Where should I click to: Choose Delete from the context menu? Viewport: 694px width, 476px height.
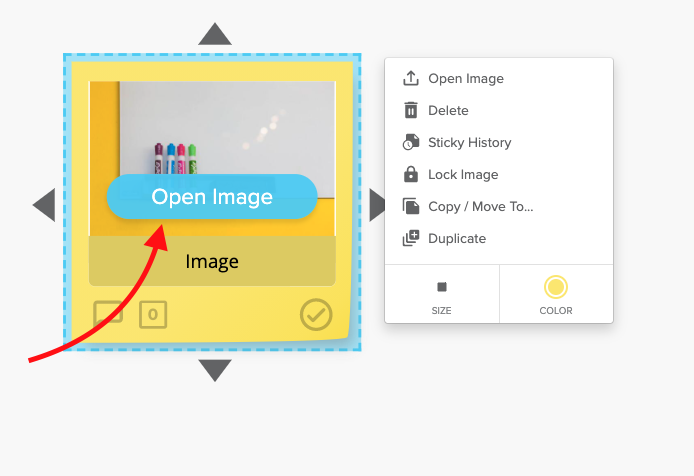(x=499, y=110)
